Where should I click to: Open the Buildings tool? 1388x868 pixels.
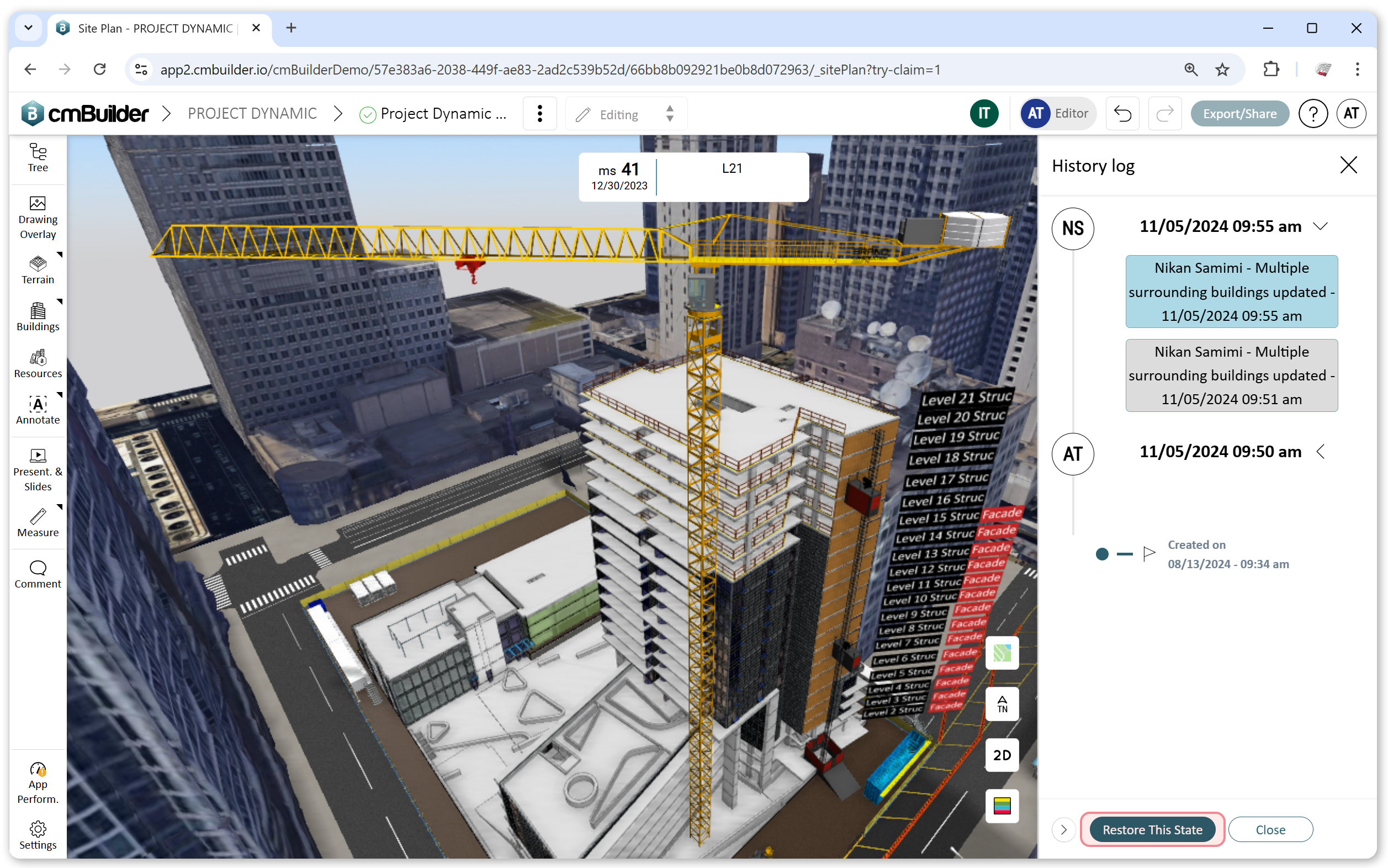click(38, 317)
